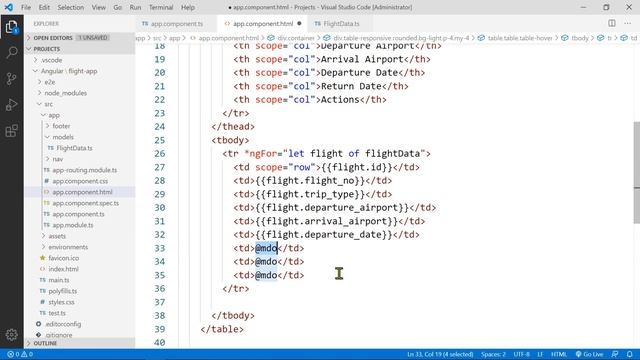This screenshot has width=640, height=360.
Task: Open app.component.css file
Action: [80, 181]
